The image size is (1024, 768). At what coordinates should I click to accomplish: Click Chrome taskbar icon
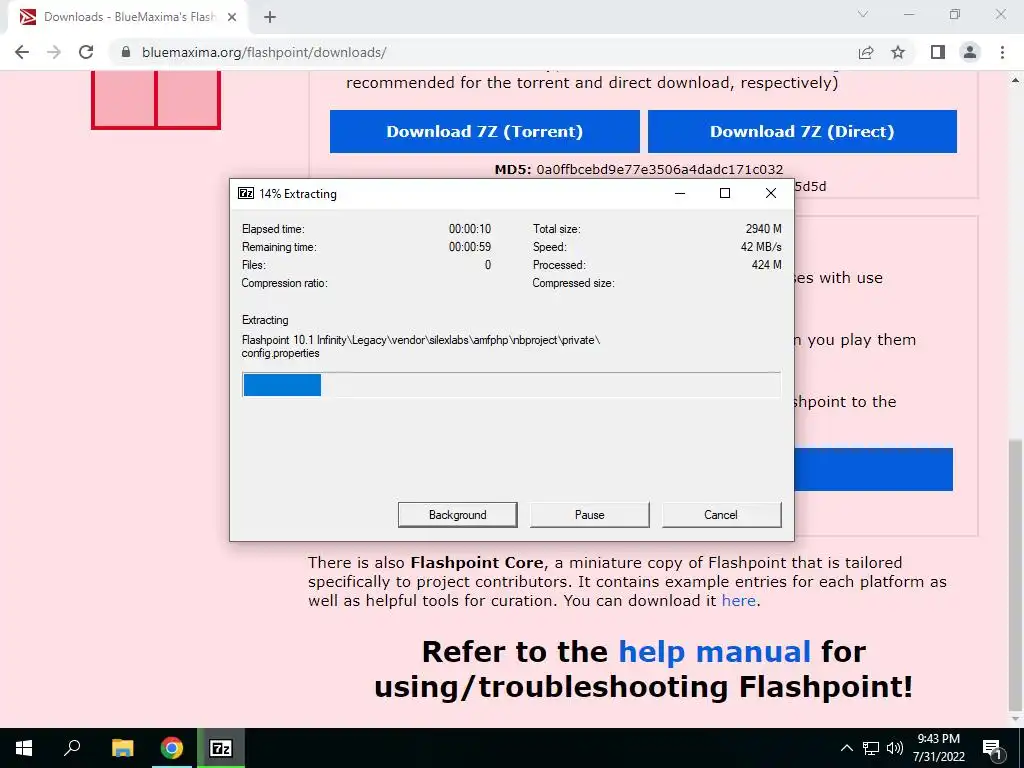coord(172,748)
